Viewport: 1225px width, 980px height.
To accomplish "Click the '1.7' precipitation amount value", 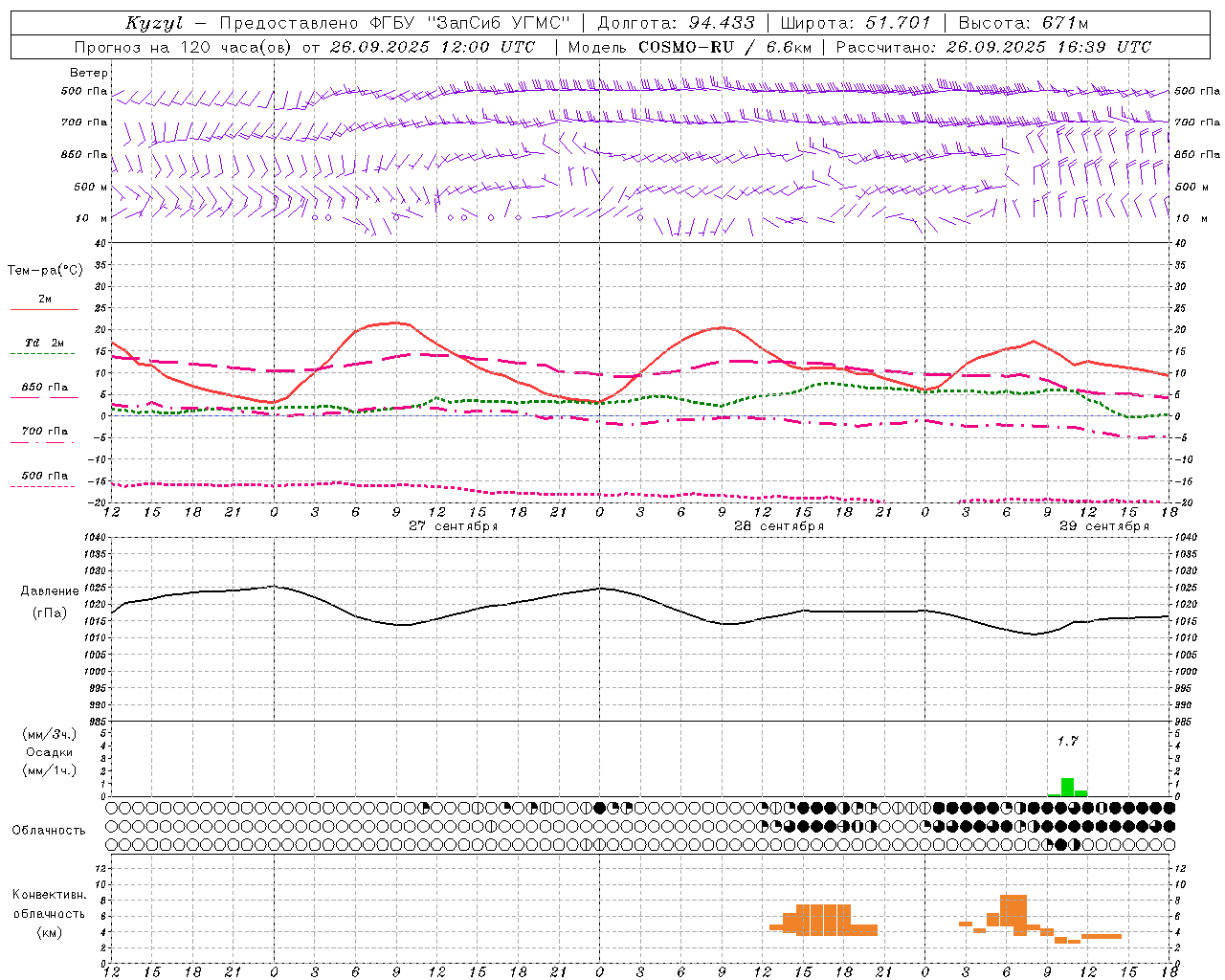I will click(1067, 741).
